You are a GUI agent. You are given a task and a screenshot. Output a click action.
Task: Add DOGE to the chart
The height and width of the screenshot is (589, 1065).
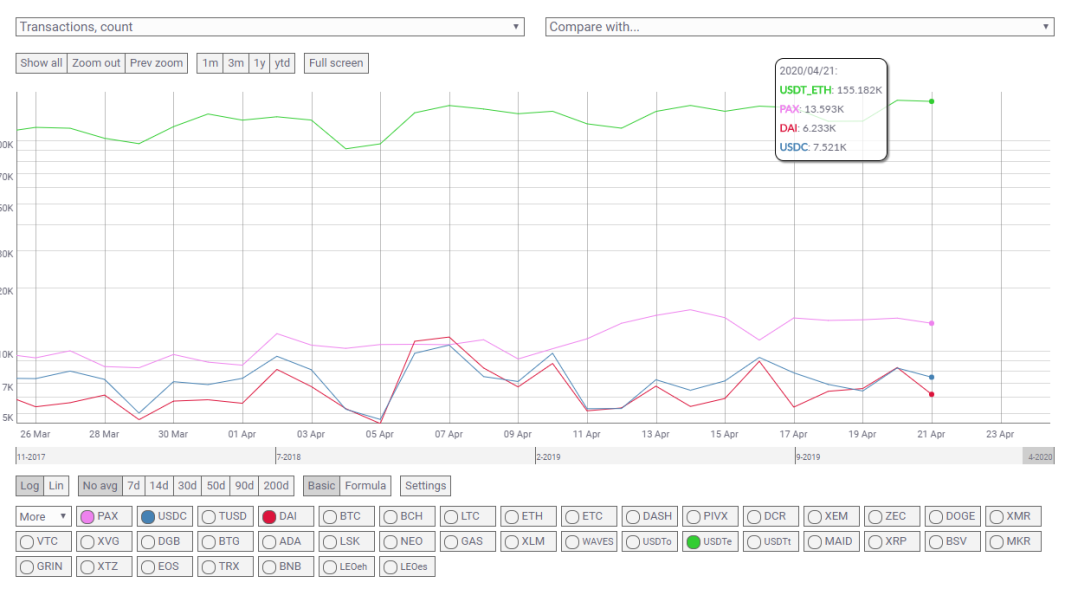952,516
